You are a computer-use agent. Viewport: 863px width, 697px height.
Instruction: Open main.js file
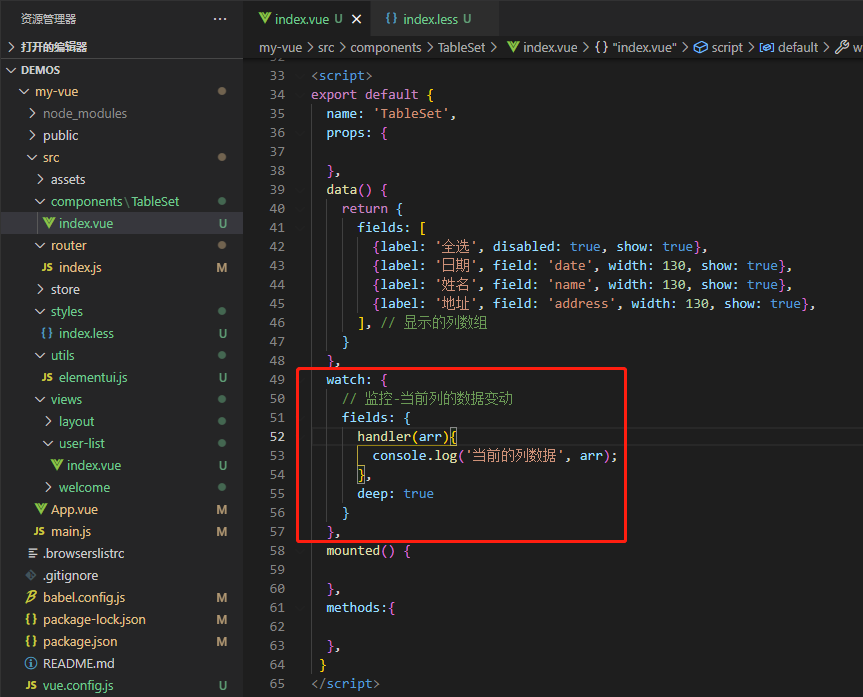[x=122, y=532]
